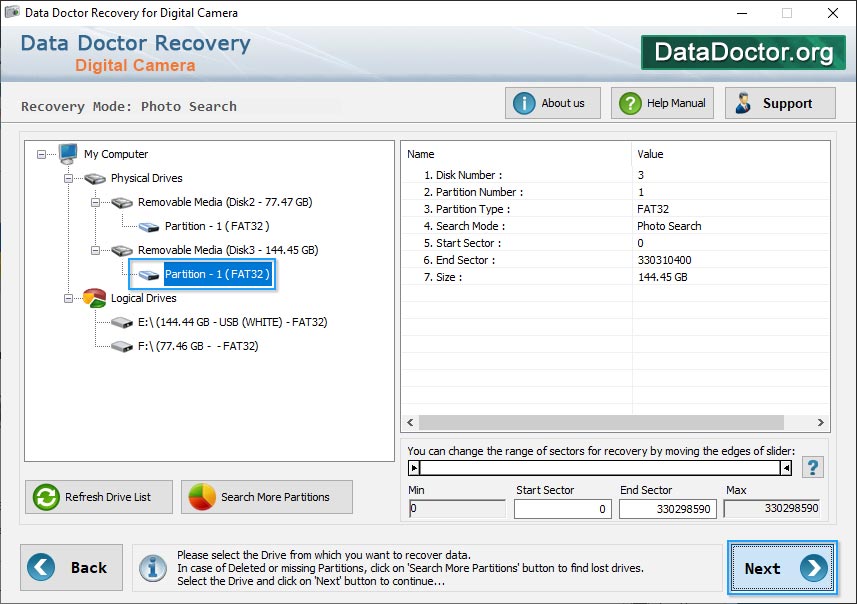Screen dimensions: 857x604
Task: Click the details table horizontal scrollbar thumb
Action: 601,423
